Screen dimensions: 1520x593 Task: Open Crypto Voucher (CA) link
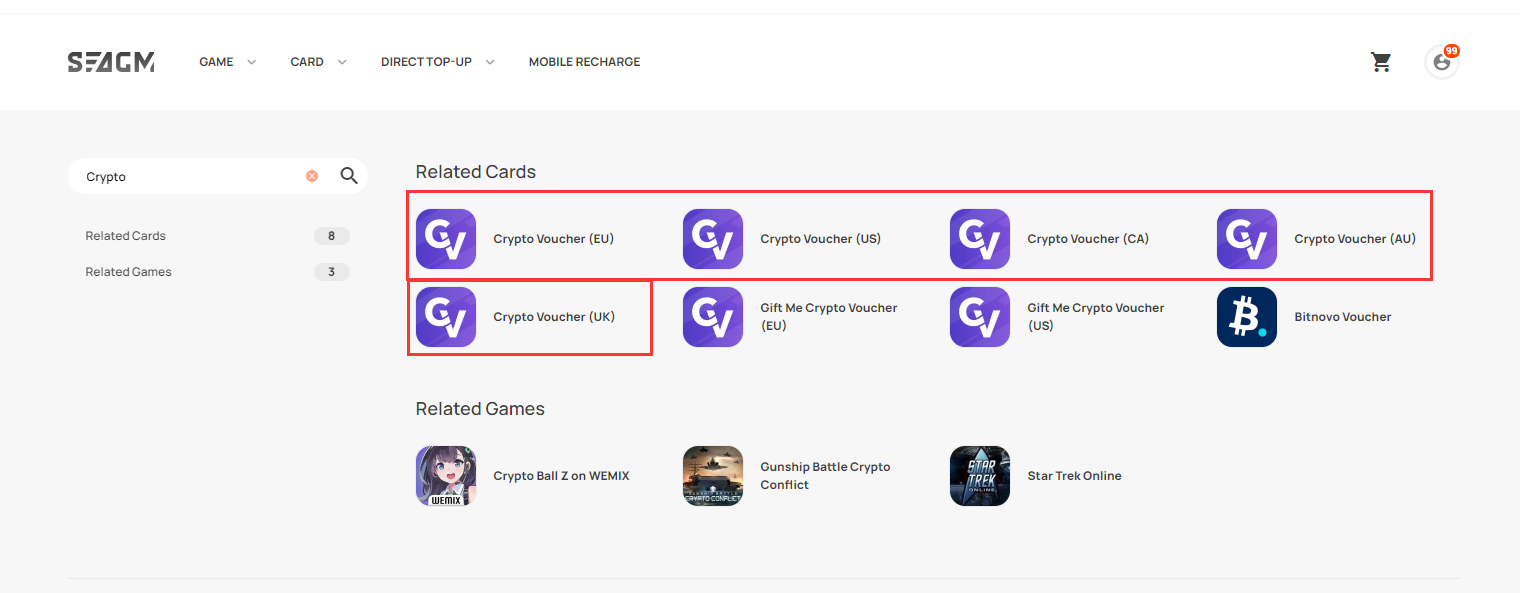coord(1088,239)
